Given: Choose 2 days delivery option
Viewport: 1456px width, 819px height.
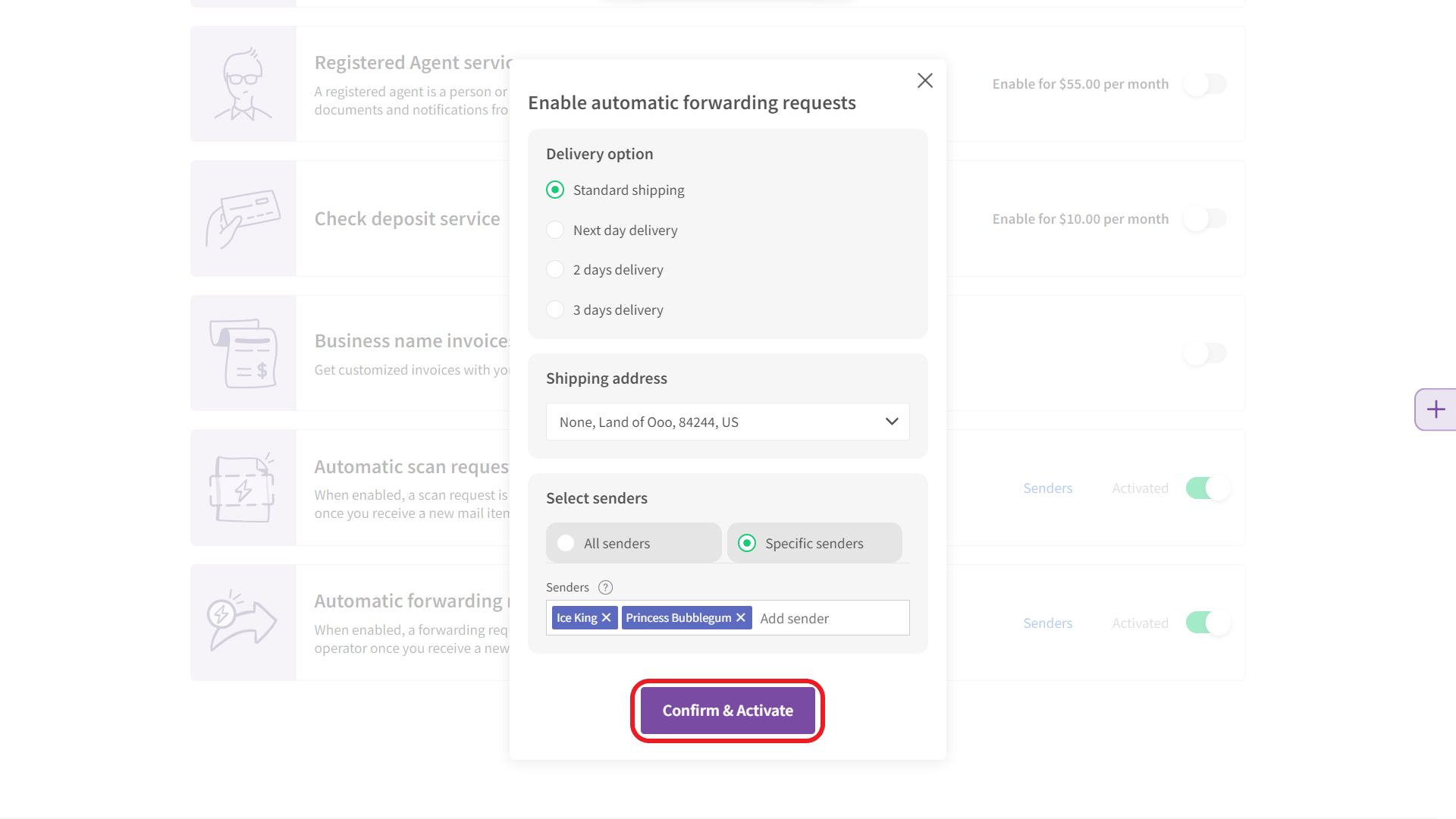Looking at the screenshot, I should (555, 270).
